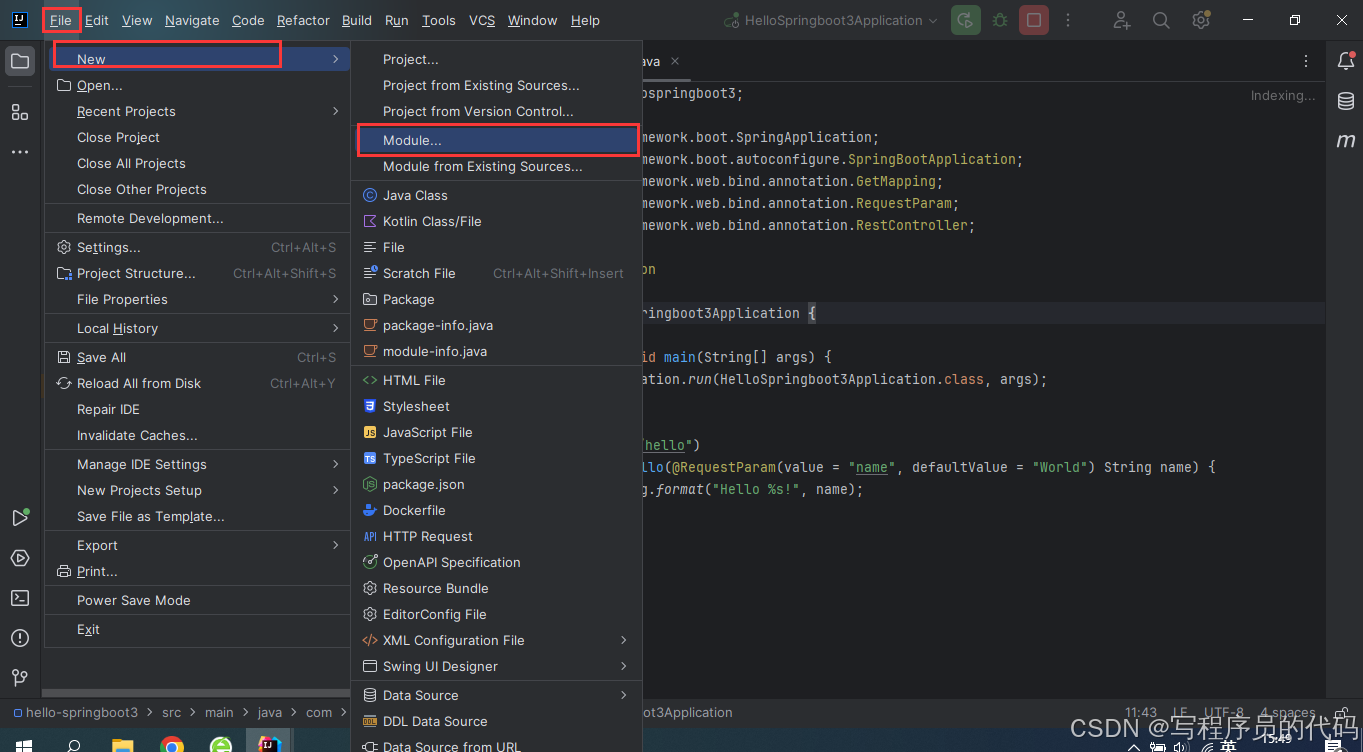
Task: Toggle Power Save Mode
Action: tap(131, 600)
